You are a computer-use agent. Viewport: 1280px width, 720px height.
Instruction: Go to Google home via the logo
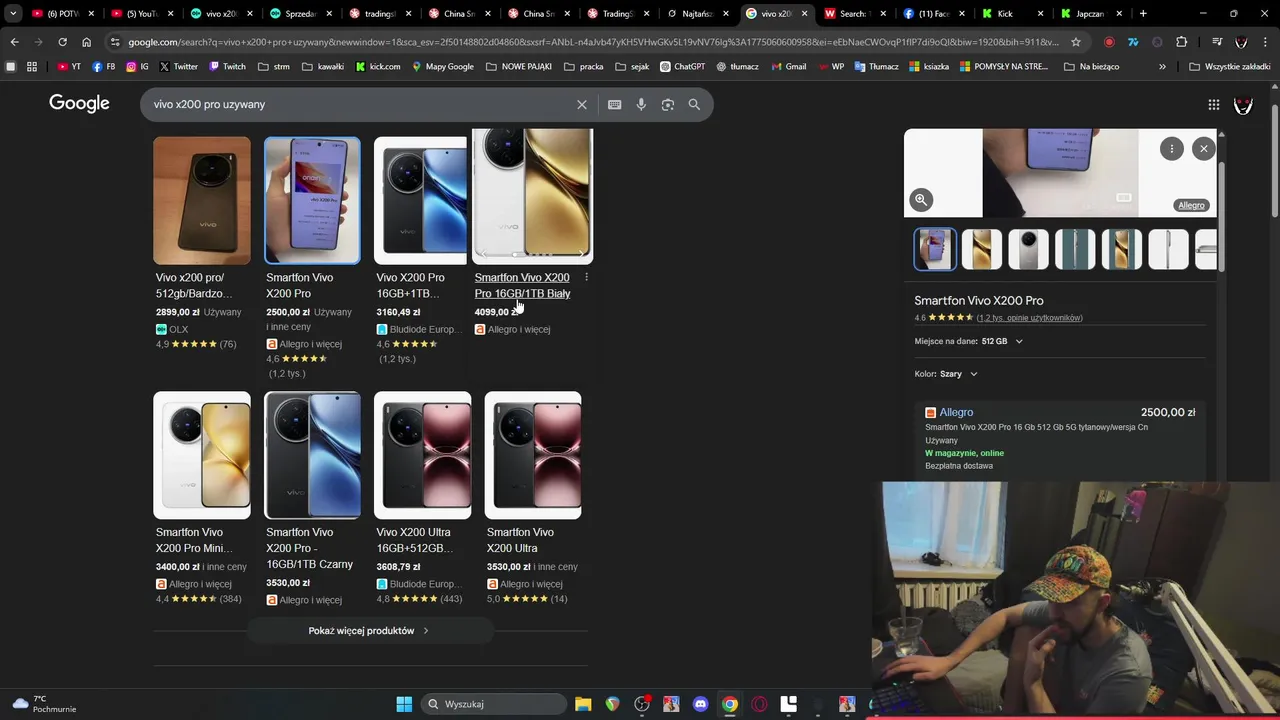click(79, 104)
